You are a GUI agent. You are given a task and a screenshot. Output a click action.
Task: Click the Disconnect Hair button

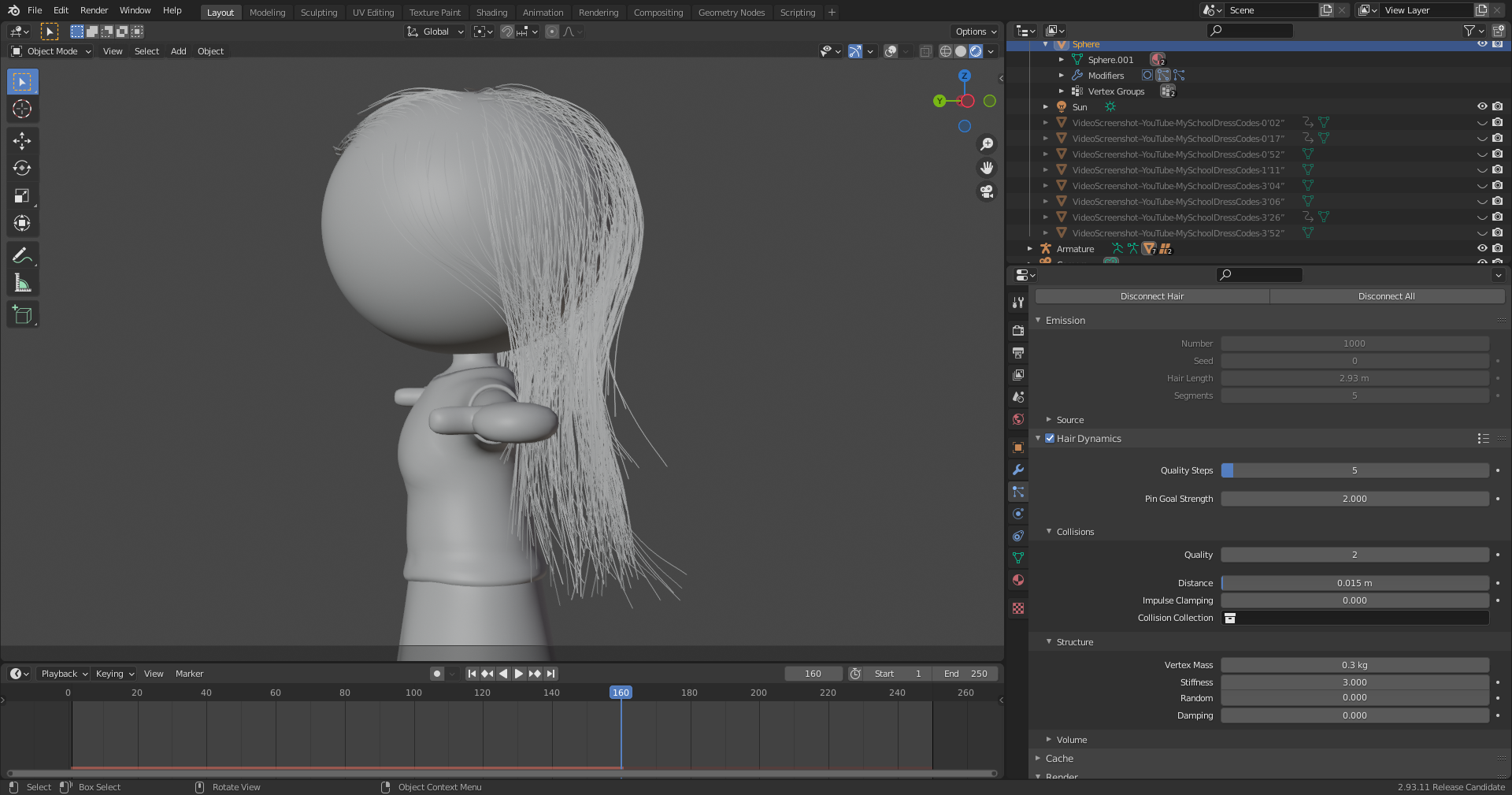[1152, 296]
